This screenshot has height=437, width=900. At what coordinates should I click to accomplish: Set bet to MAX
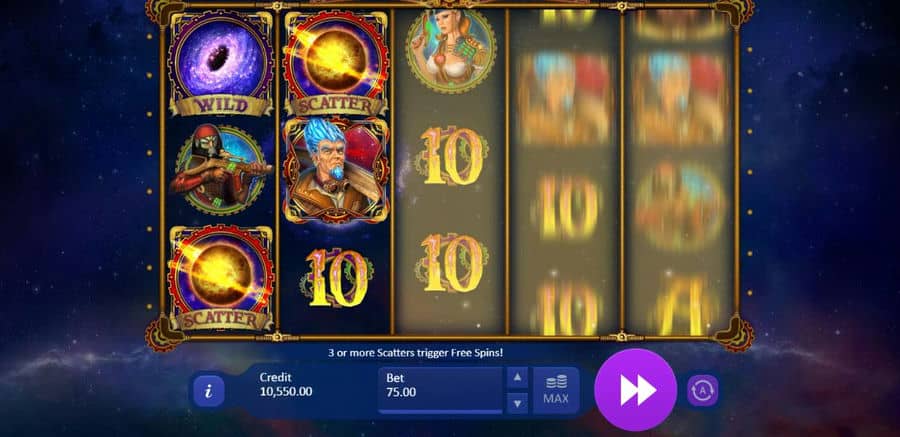click(556, 390)
